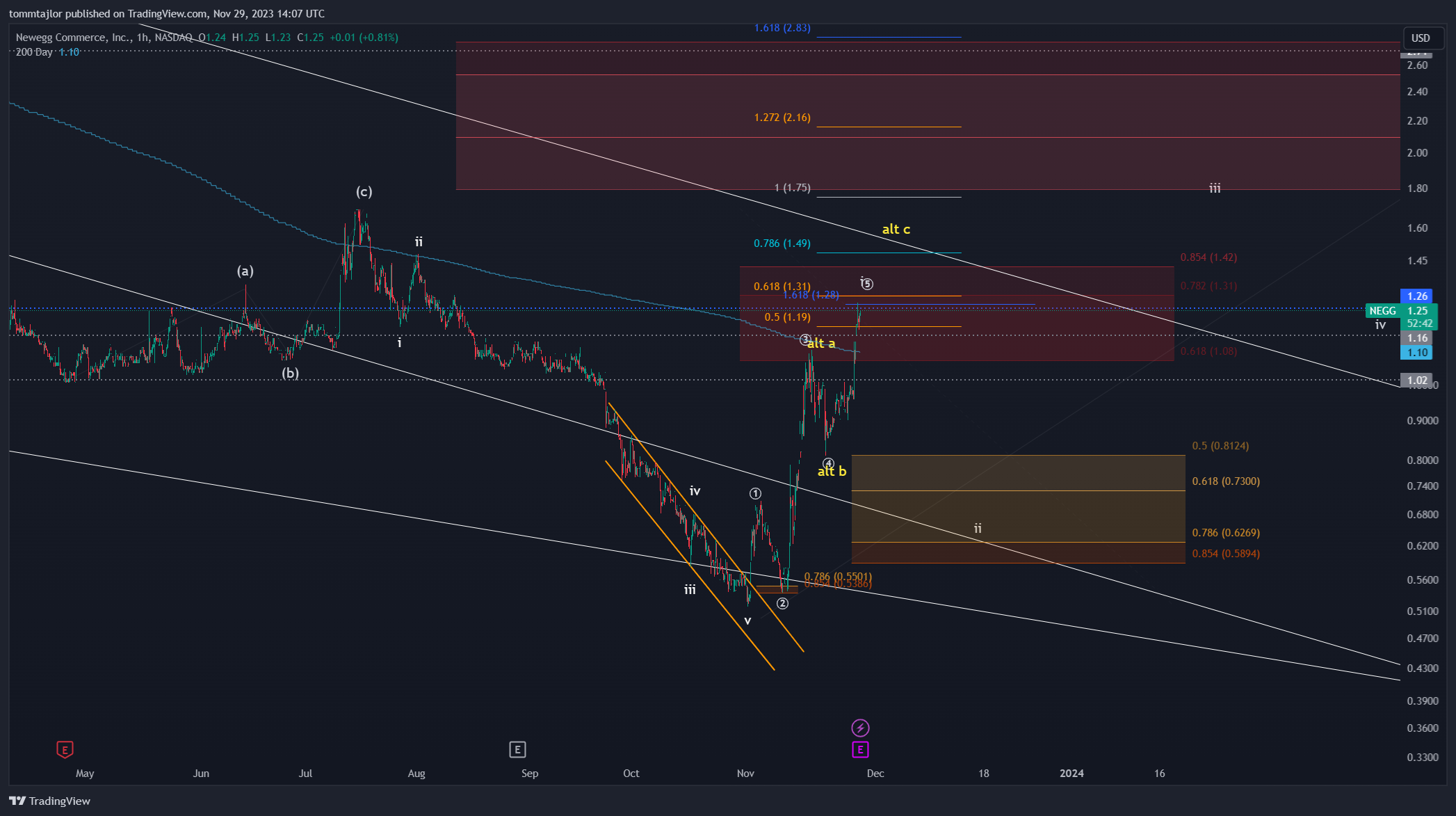The image size is (1456, 816).
Task: Click the 'iv' label inside the orange channel
Action: 695,491
